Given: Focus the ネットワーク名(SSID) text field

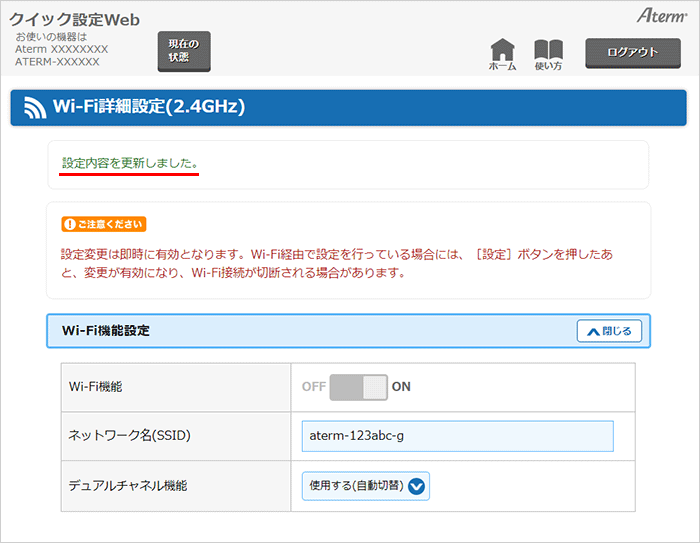Looking at the screenshot, I should [x=457, y=437].
